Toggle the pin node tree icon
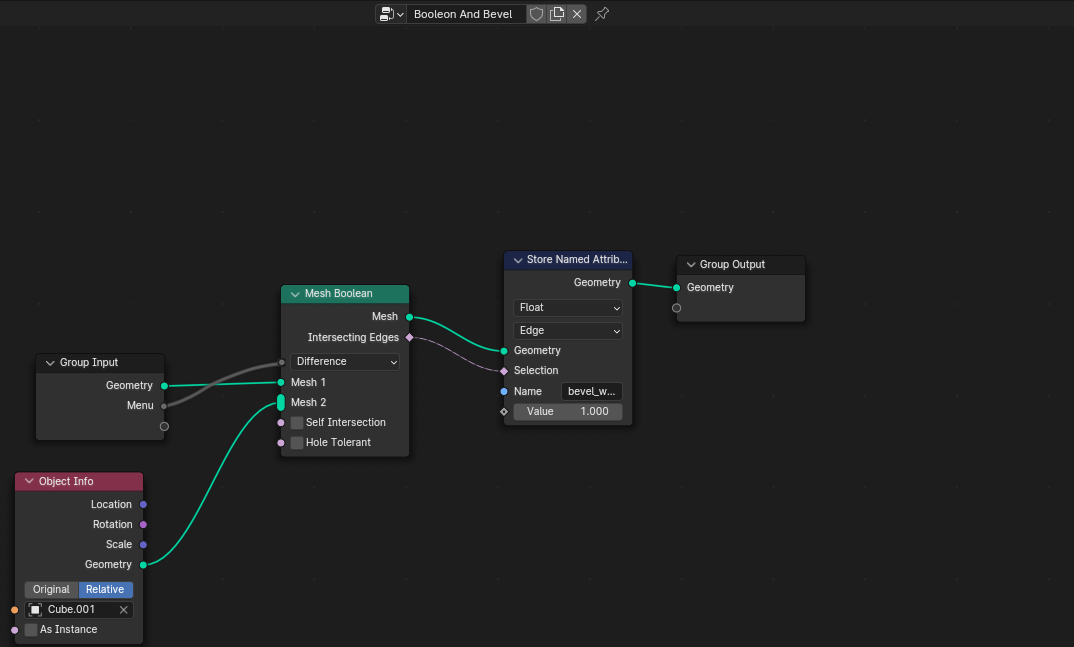The width and height of the screenshot is (1074, 647). pos(602,14)
